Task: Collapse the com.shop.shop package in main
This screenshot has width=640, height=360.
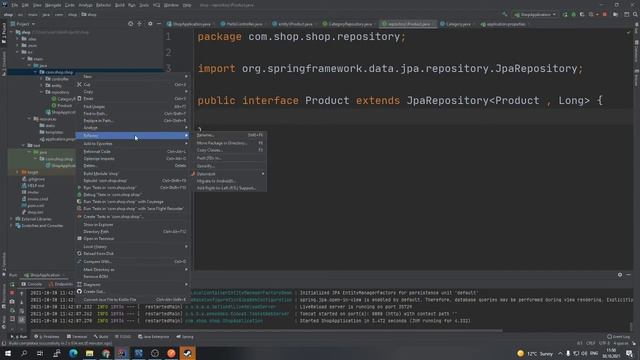Action: (36, 72)
